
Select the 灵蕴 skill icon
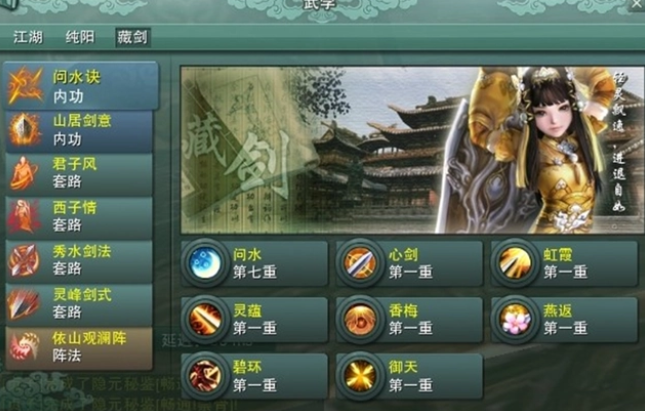point(204,319)
